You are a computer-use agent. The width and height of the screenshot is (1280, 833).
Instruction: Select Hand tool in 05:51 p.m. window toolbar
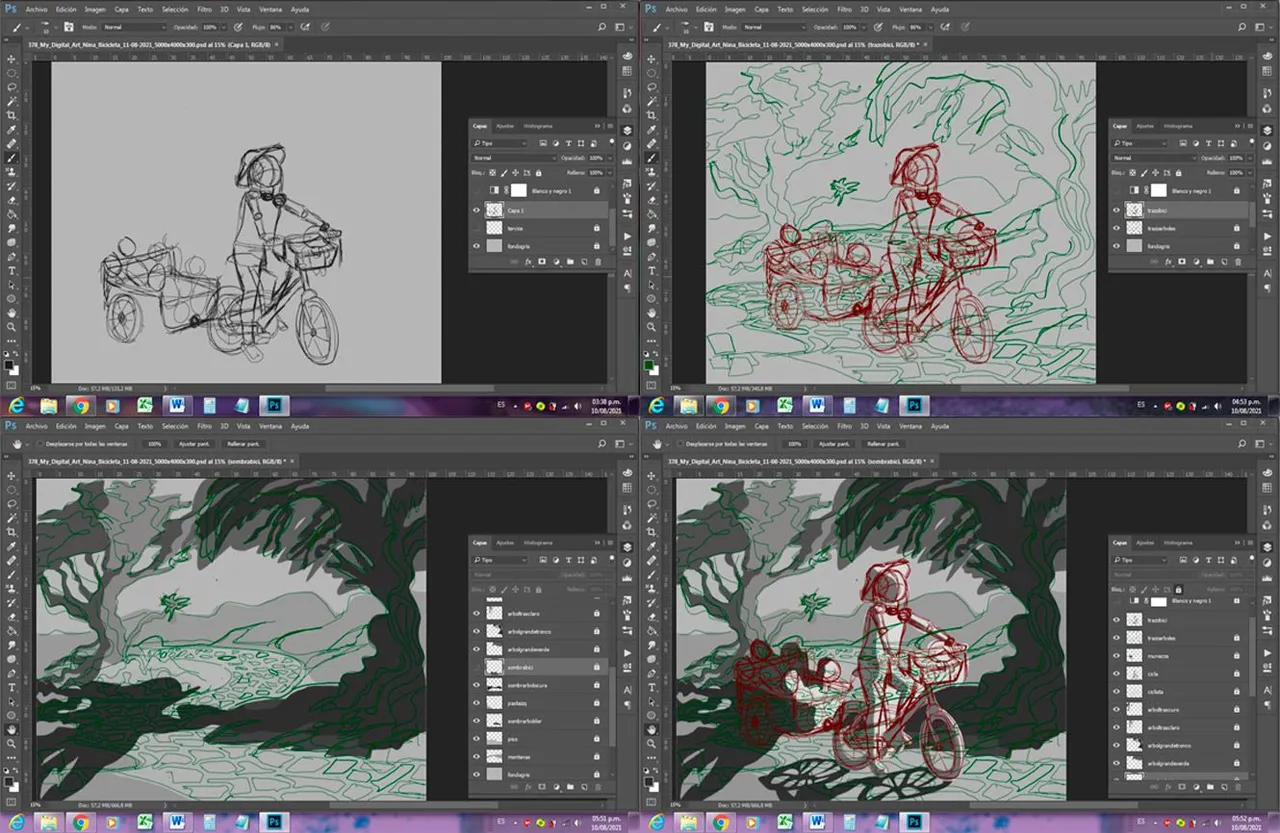coord(12,730)
